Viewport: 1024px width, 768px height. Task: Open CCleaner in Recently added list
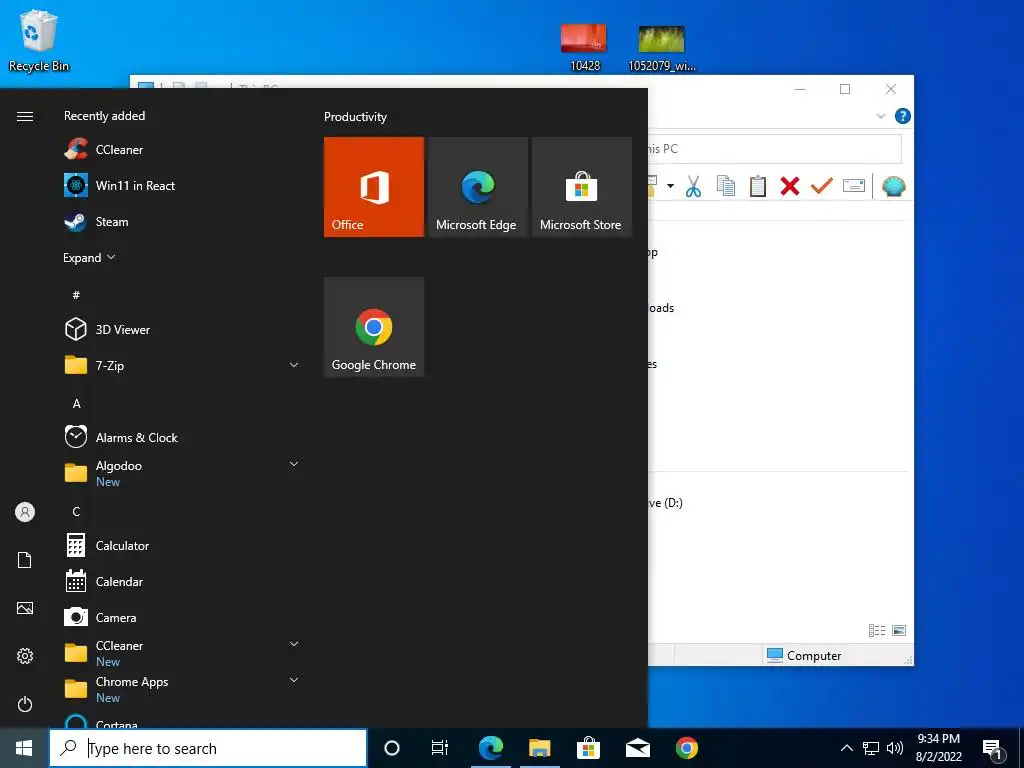click(182, 150)
